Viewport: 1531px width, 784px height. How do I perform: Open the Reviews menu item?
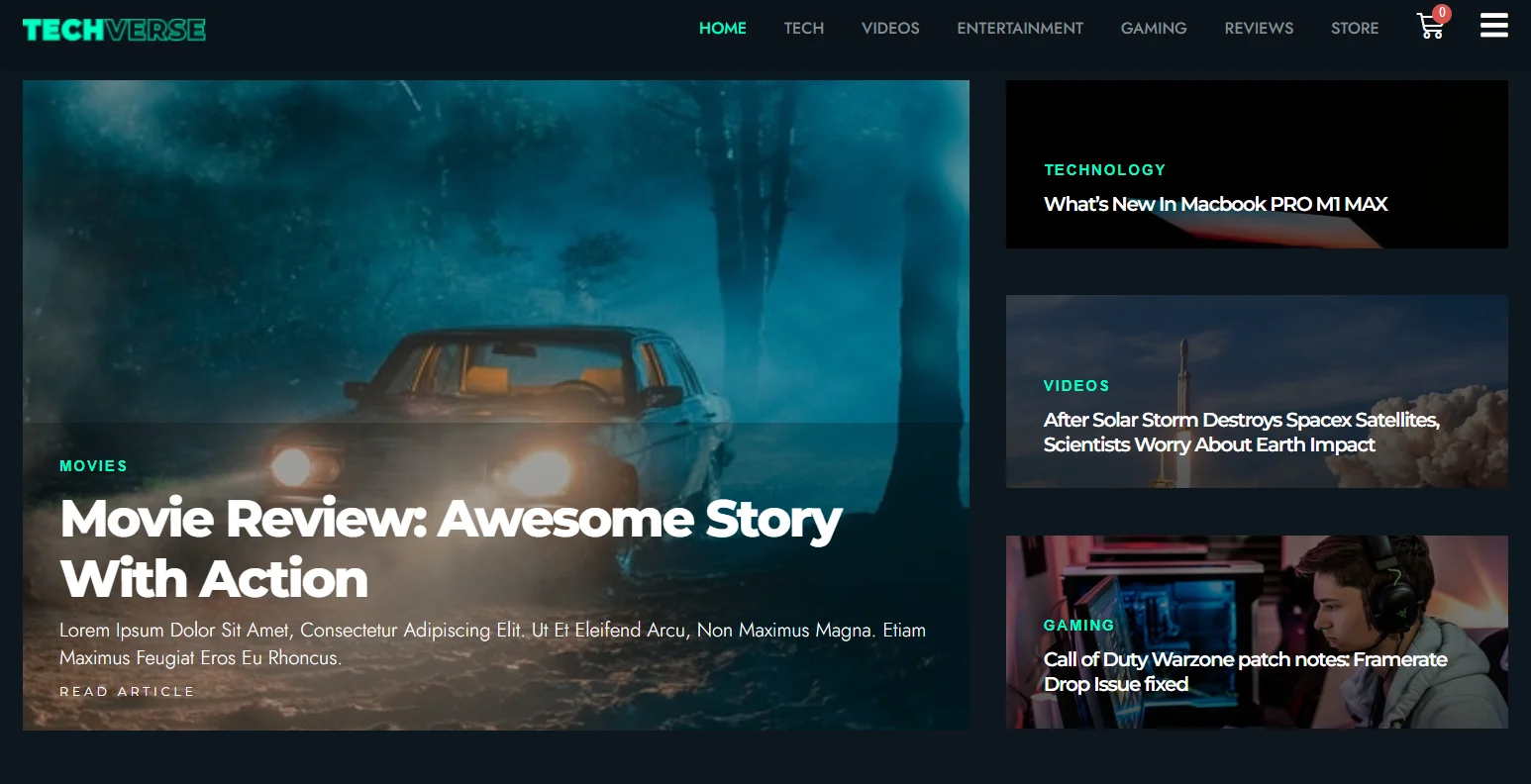1259,28
